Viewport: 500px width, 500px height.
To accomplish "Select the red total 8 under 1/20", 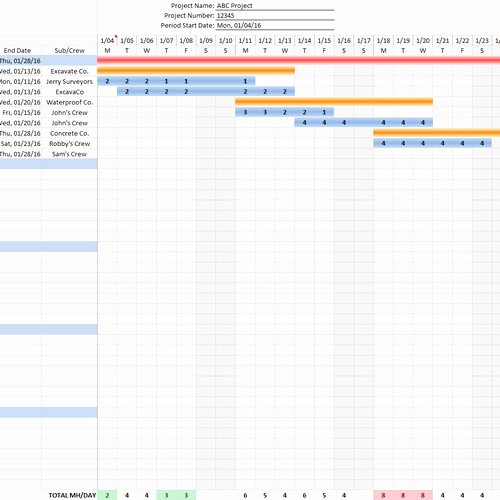I will coord(423,495).
